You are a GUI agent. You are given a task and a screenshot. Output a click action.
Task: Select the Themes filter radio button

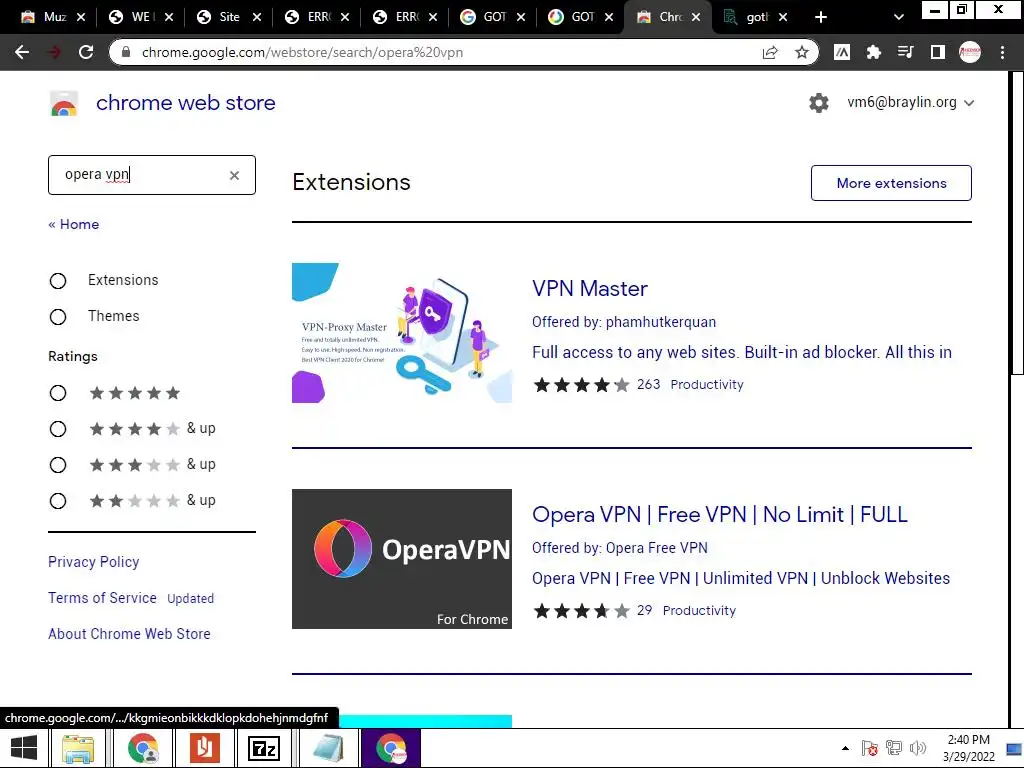tap(58, 317)
